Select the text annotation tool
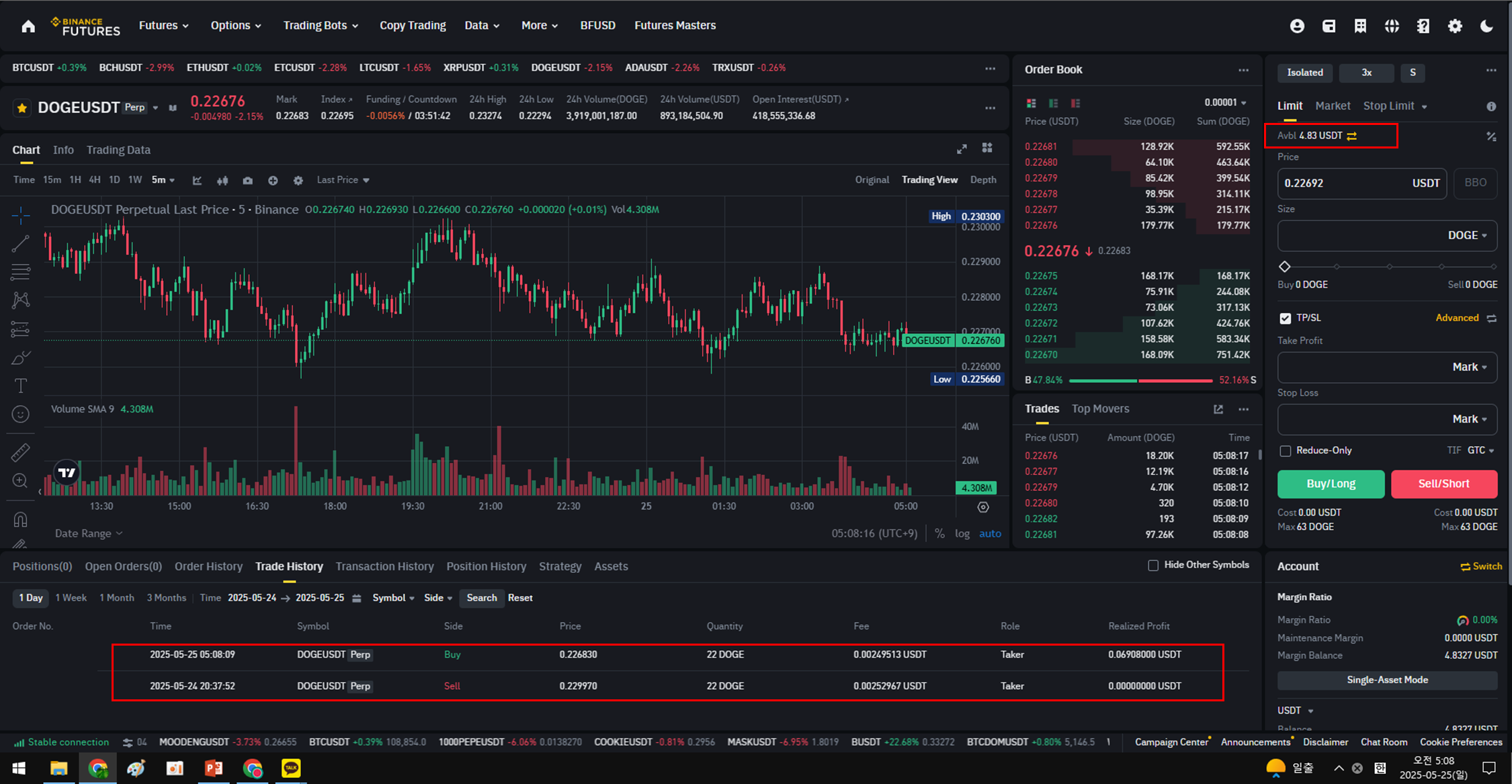 (21, 386)
